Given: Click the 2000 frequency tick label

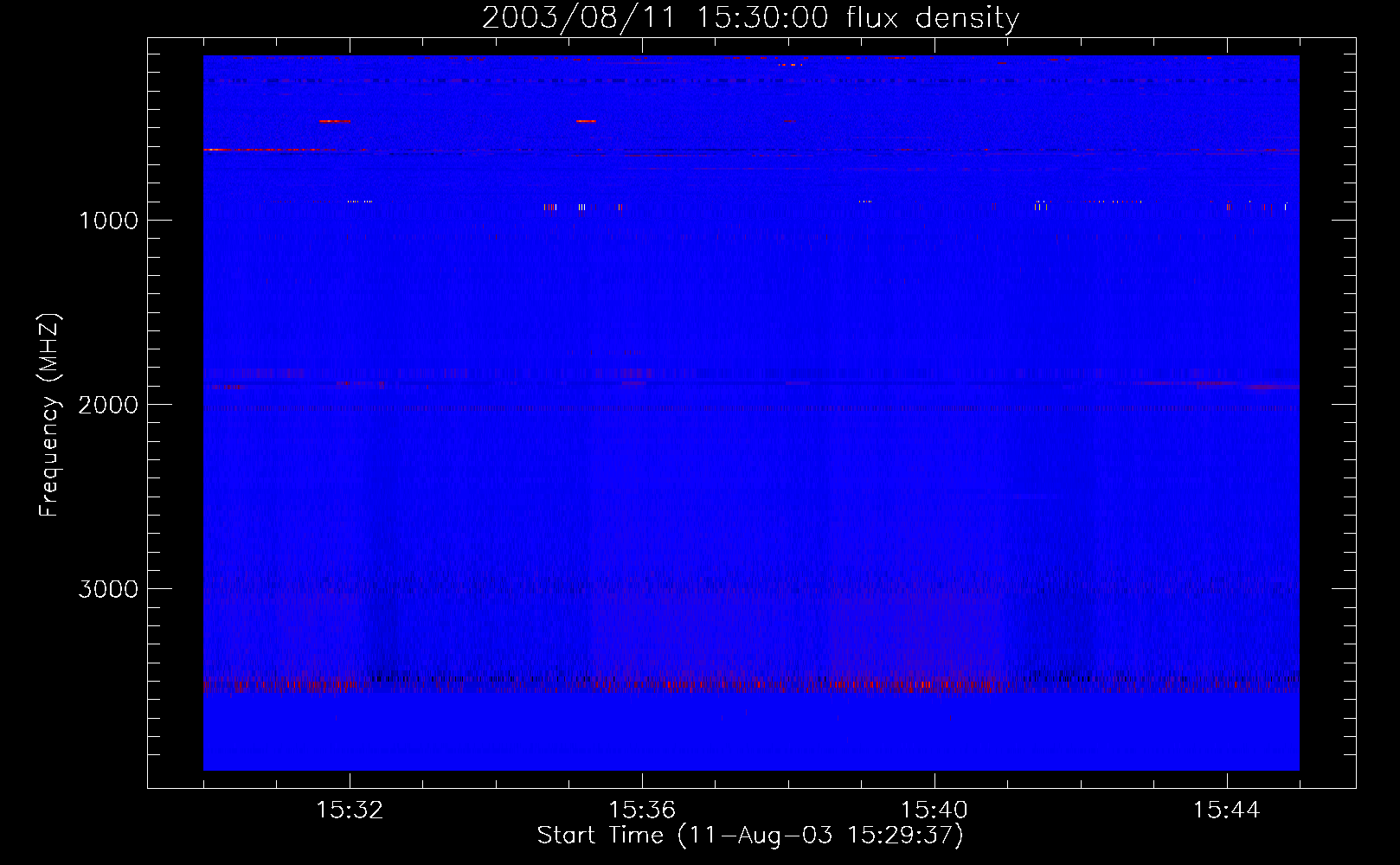Looking at the screenshot, I should coord(108,405).
